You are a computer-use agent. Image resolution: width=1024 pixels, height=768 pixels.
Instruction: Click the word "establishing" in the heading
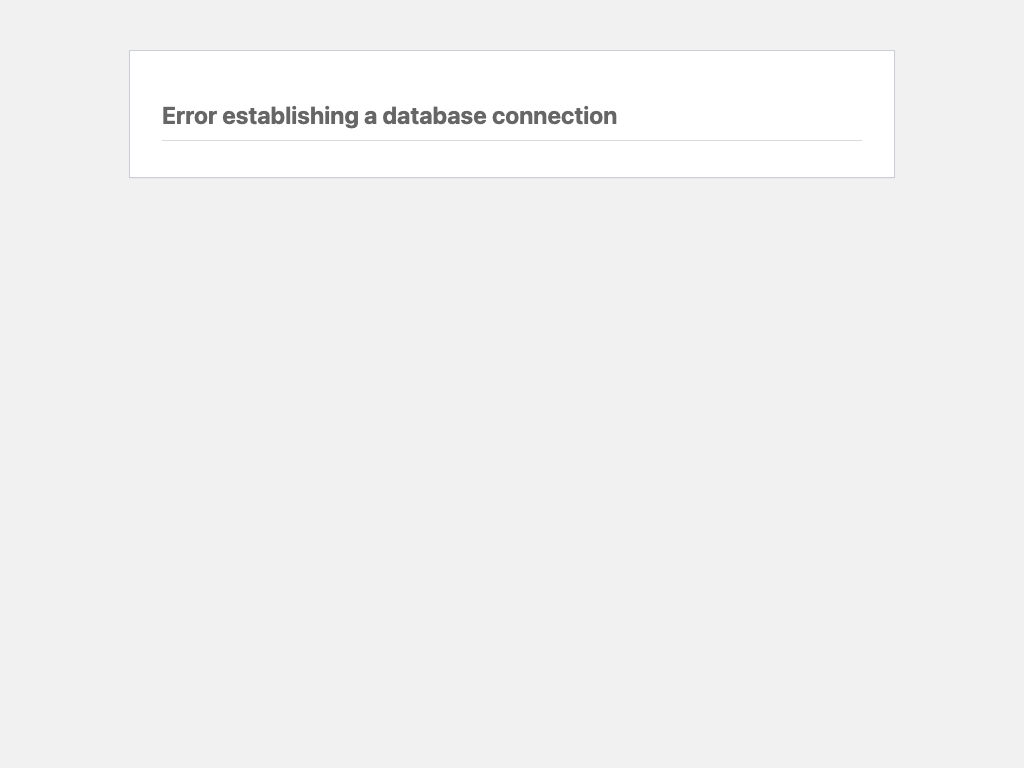291,116
